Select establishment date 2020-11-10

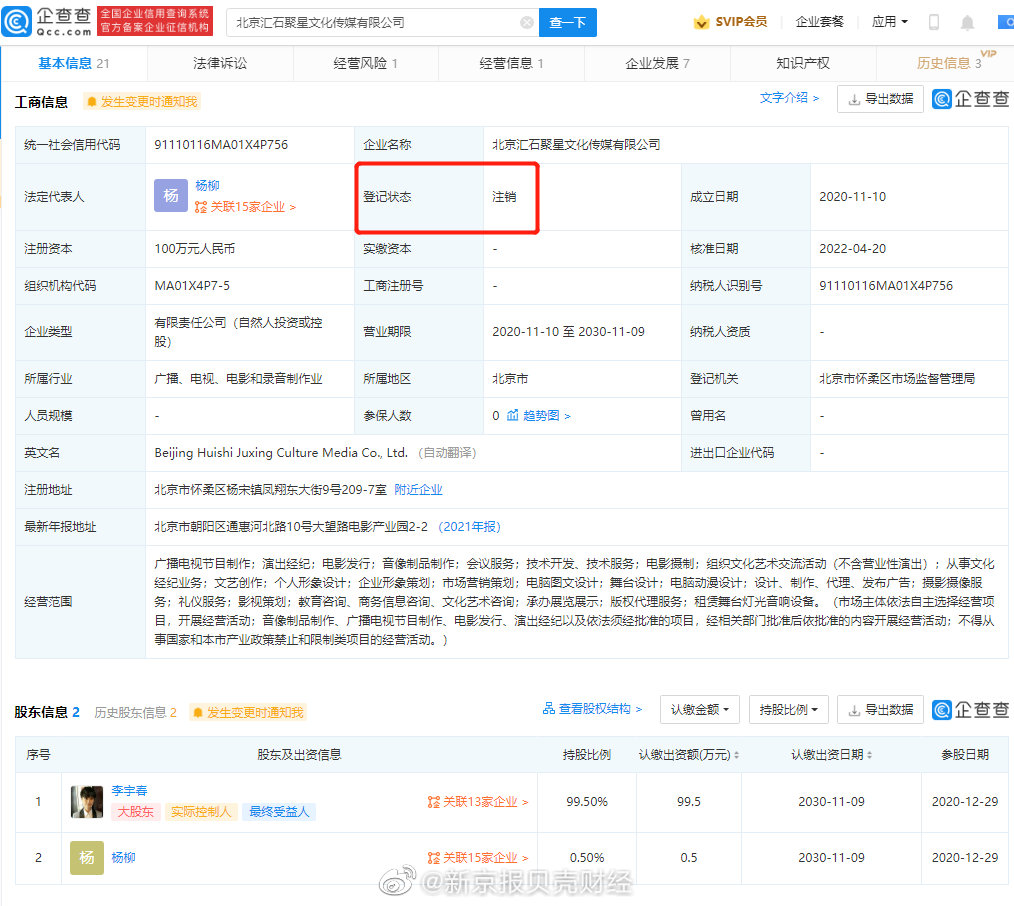click(852, 197)
